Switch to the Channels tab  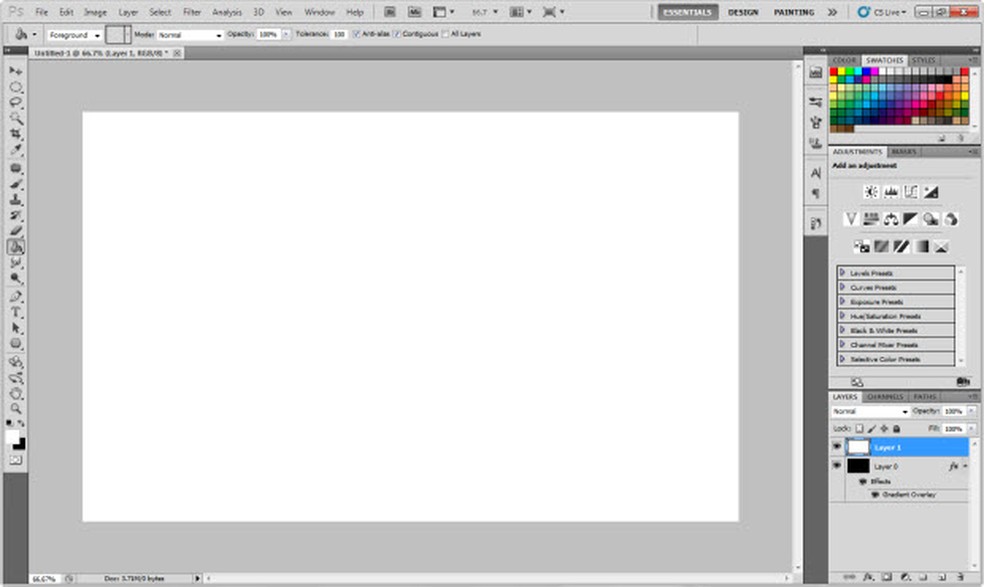[884, 397]
